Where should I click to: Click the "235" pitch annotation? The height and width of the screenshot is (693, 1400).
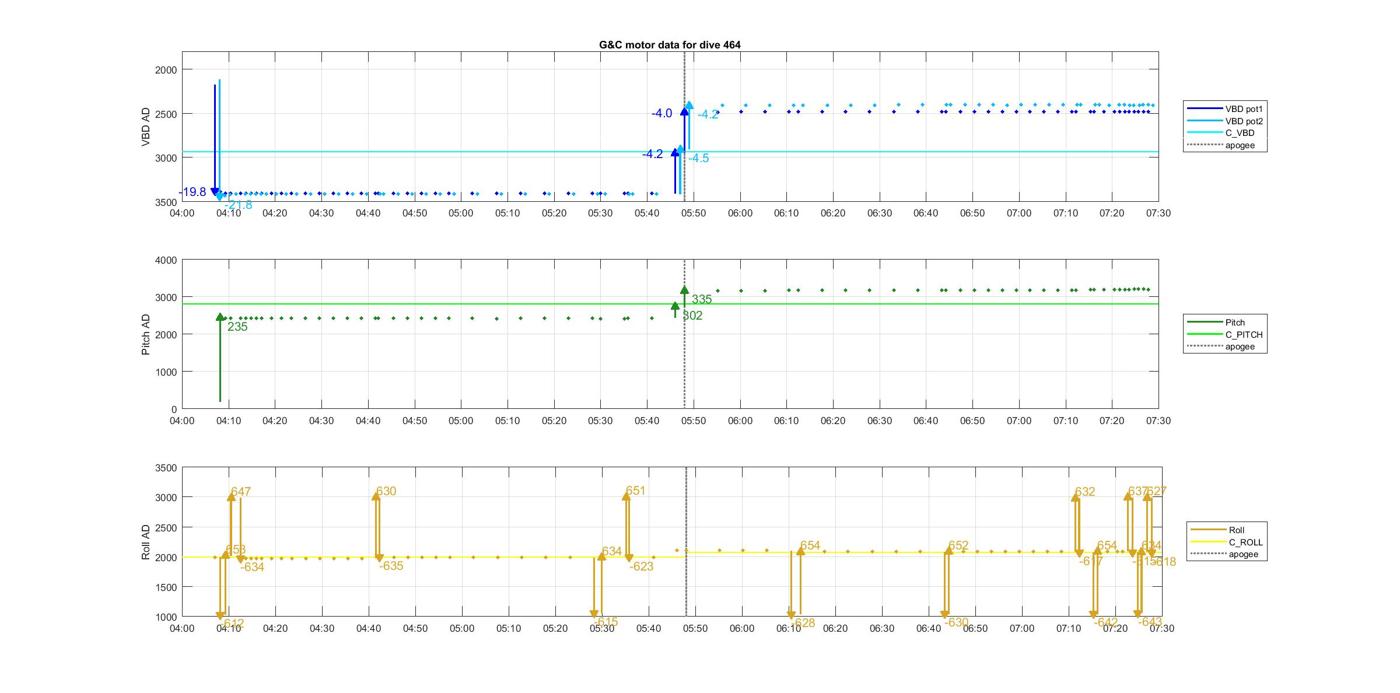(x=237, y=327)
